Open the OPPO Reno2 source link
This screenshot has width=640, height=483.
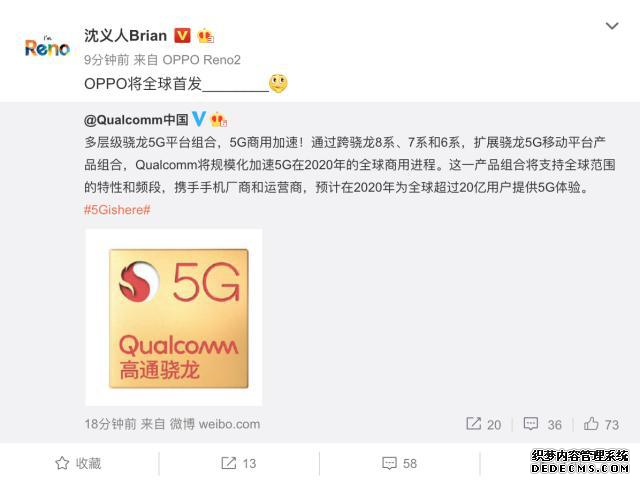point(201,60)
